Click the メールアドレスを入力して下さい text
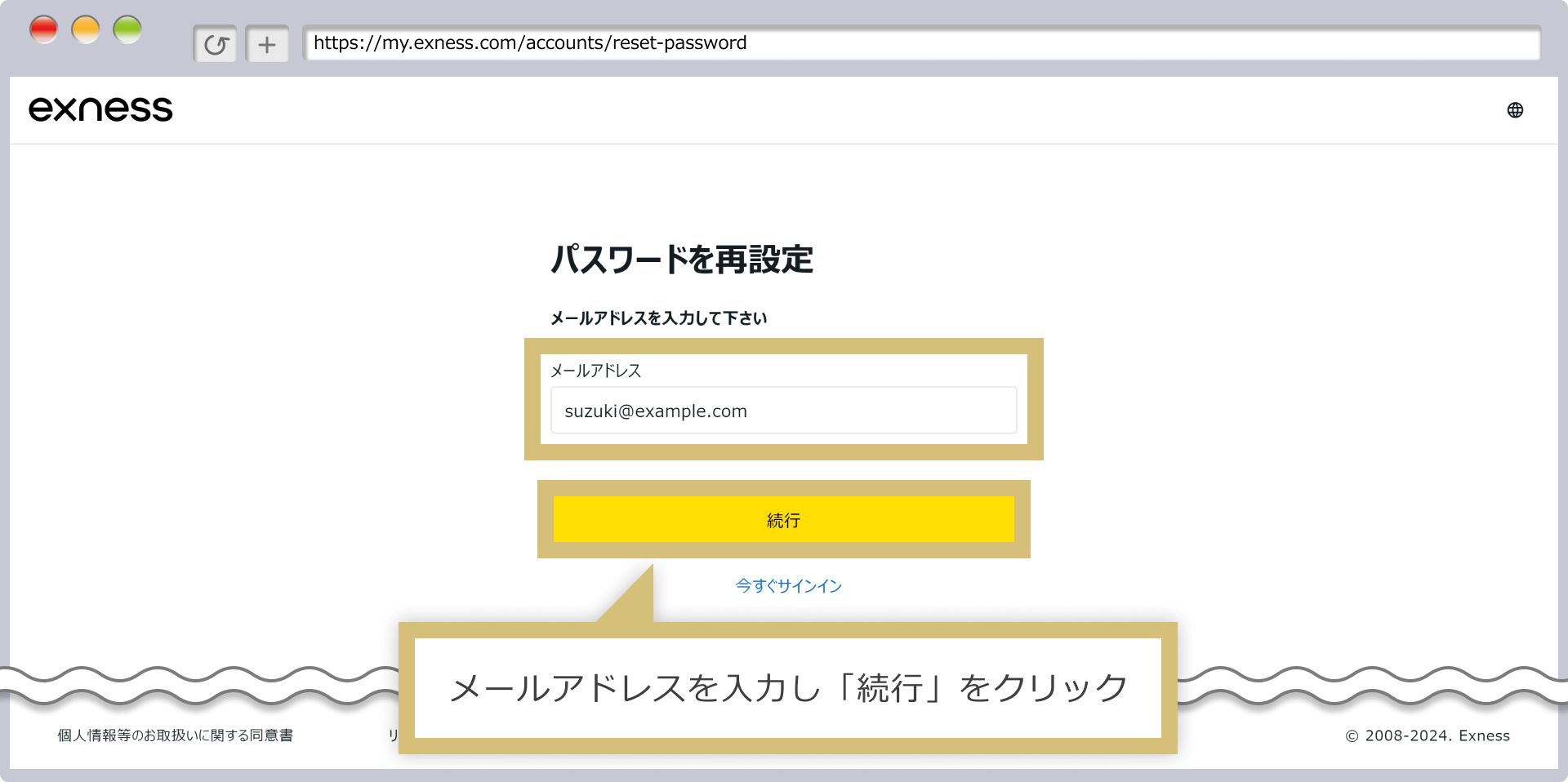The image size is (1568, 782). click(x=658, y=318)
